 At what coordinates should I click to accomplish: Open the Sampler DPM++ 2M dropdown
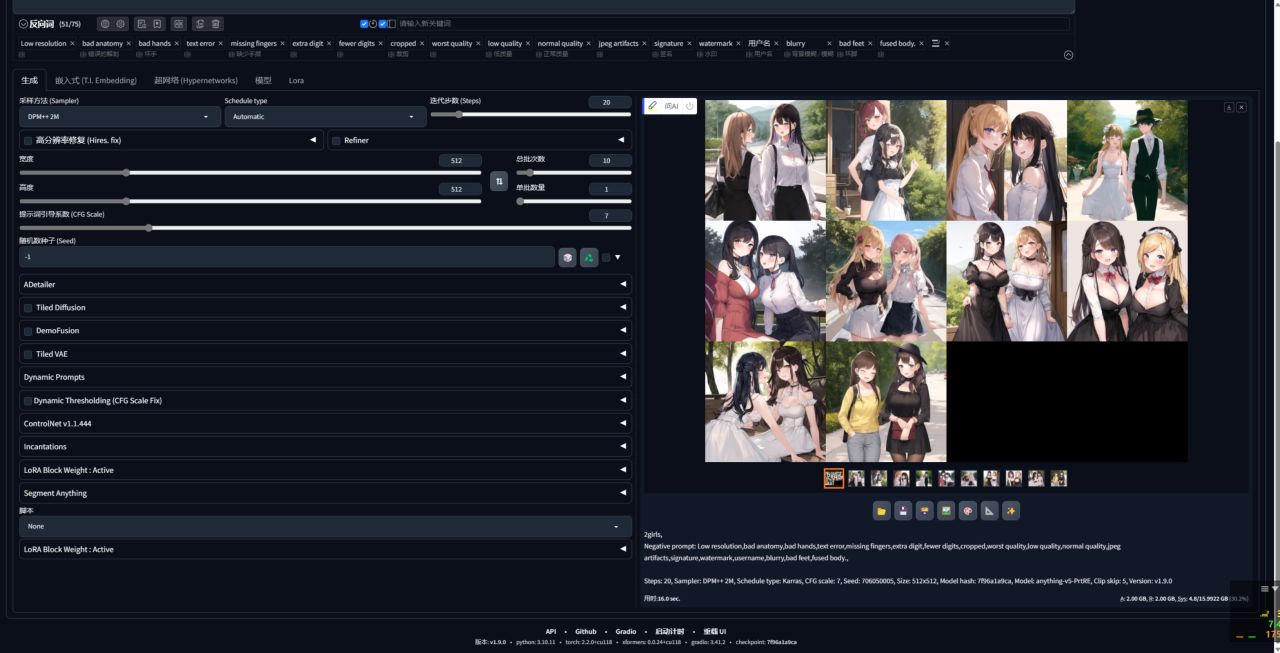pos(120,117)
